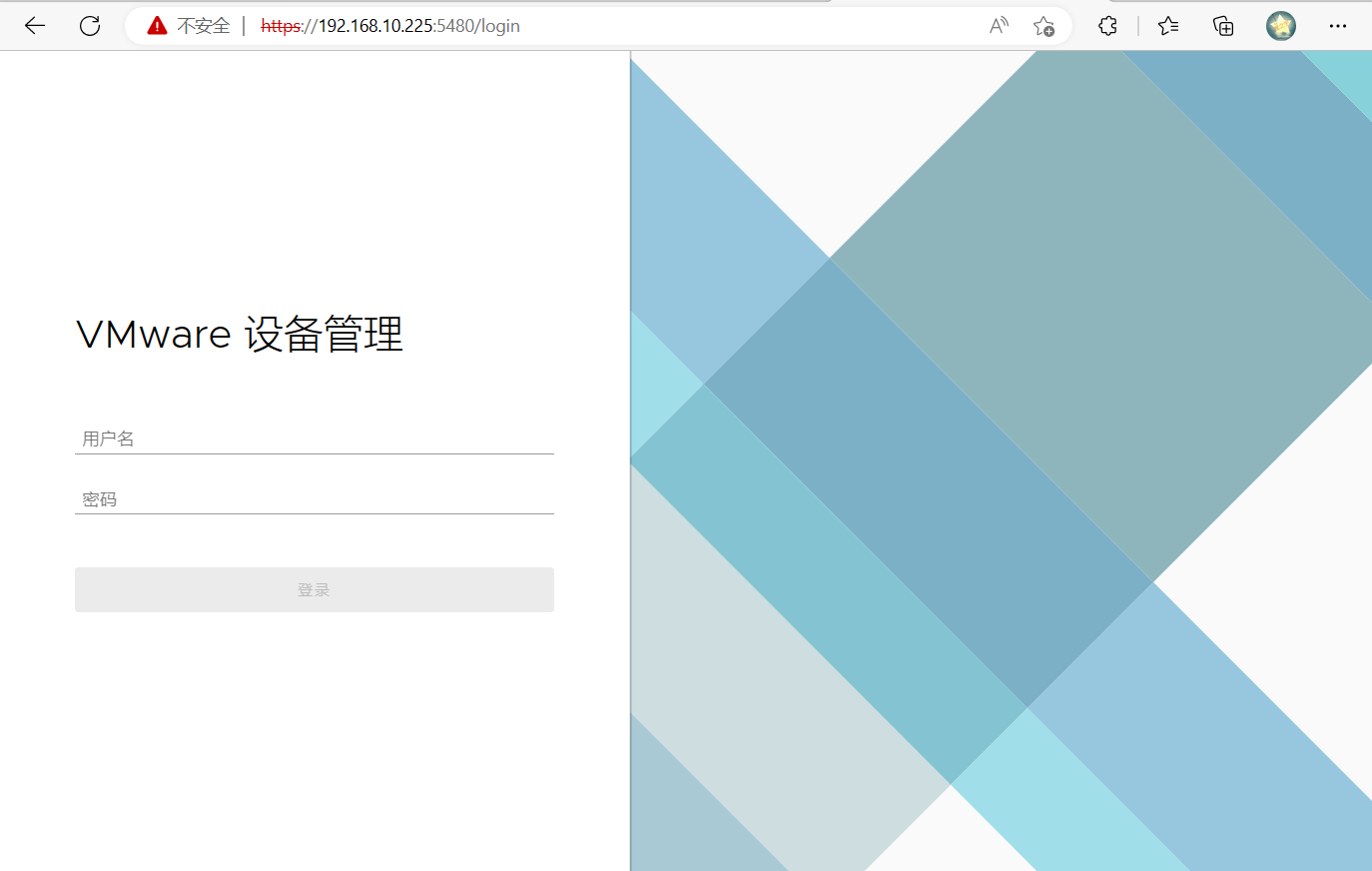The image size is (1372, 871).
Task: Click the browser profile avatar
Action: point(1280,25)
